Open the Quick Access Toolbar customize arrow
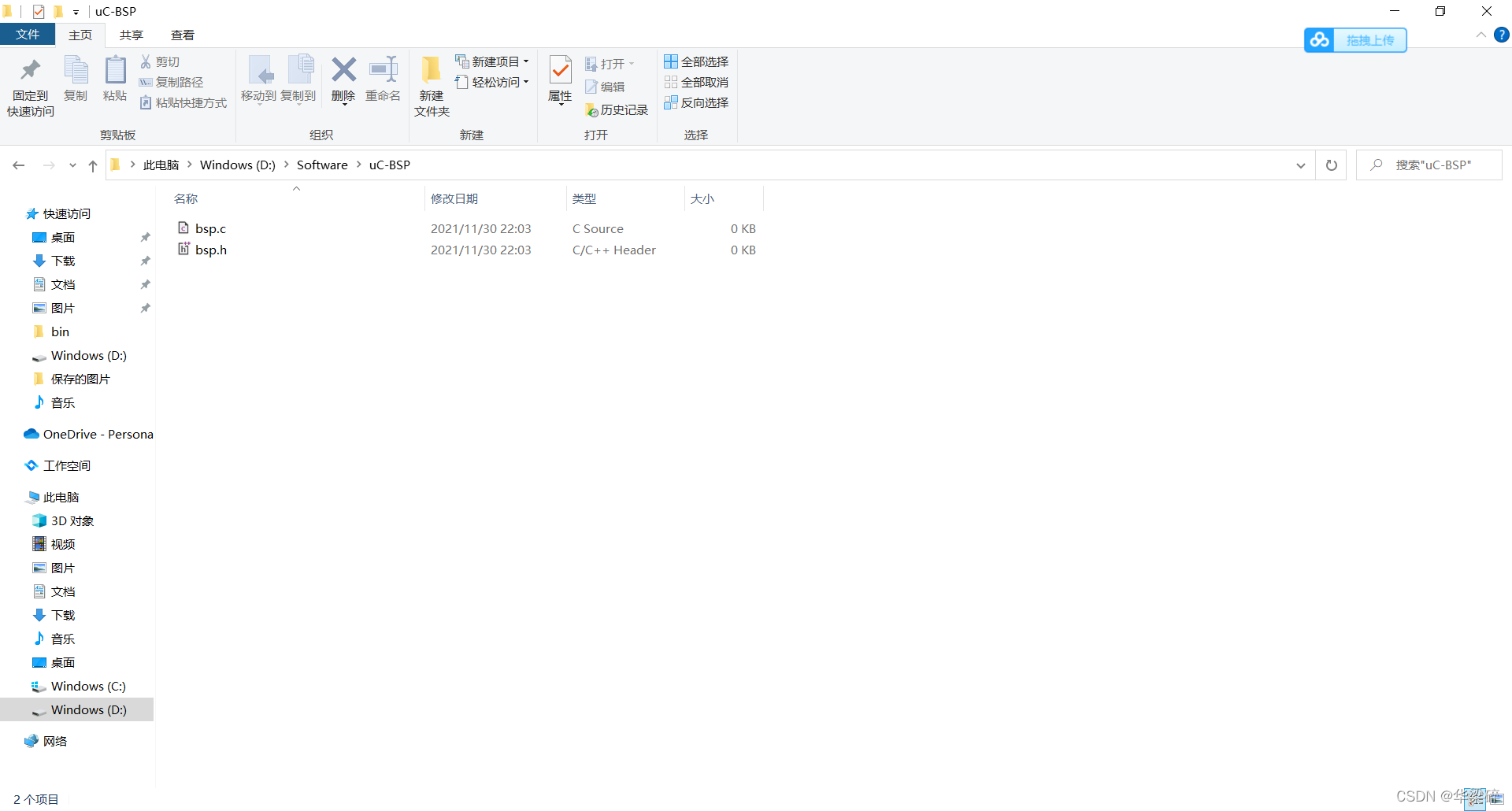1512x811 pixels. (x=76, y=12)
